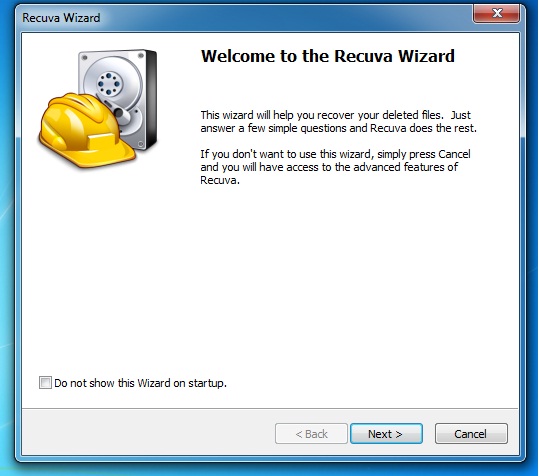Viewport: 539px width, 476px height.
Task: Cancel the Recuva Wizard
Action: click(x=471, y=434)
